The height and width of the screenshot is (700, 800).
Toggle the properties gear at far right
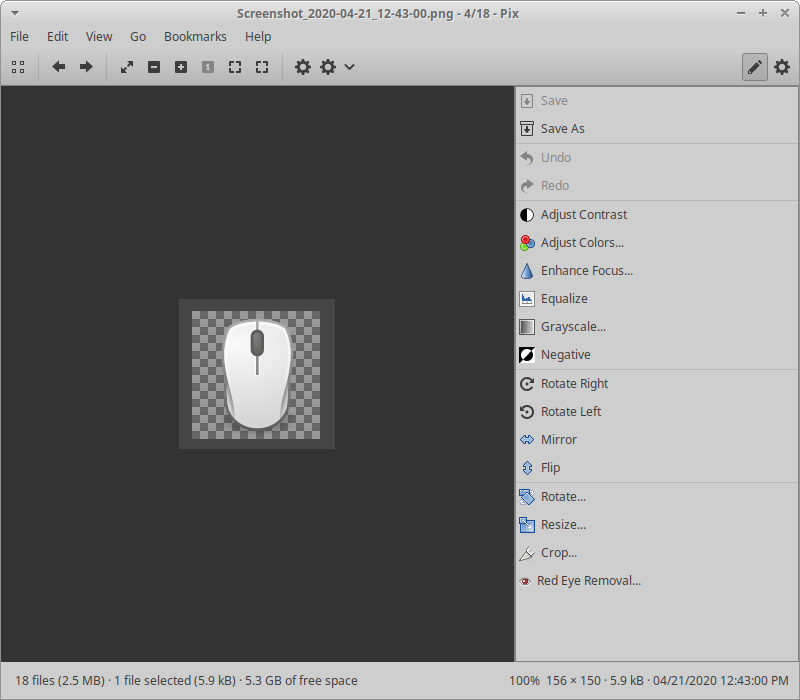pos(782,67)
